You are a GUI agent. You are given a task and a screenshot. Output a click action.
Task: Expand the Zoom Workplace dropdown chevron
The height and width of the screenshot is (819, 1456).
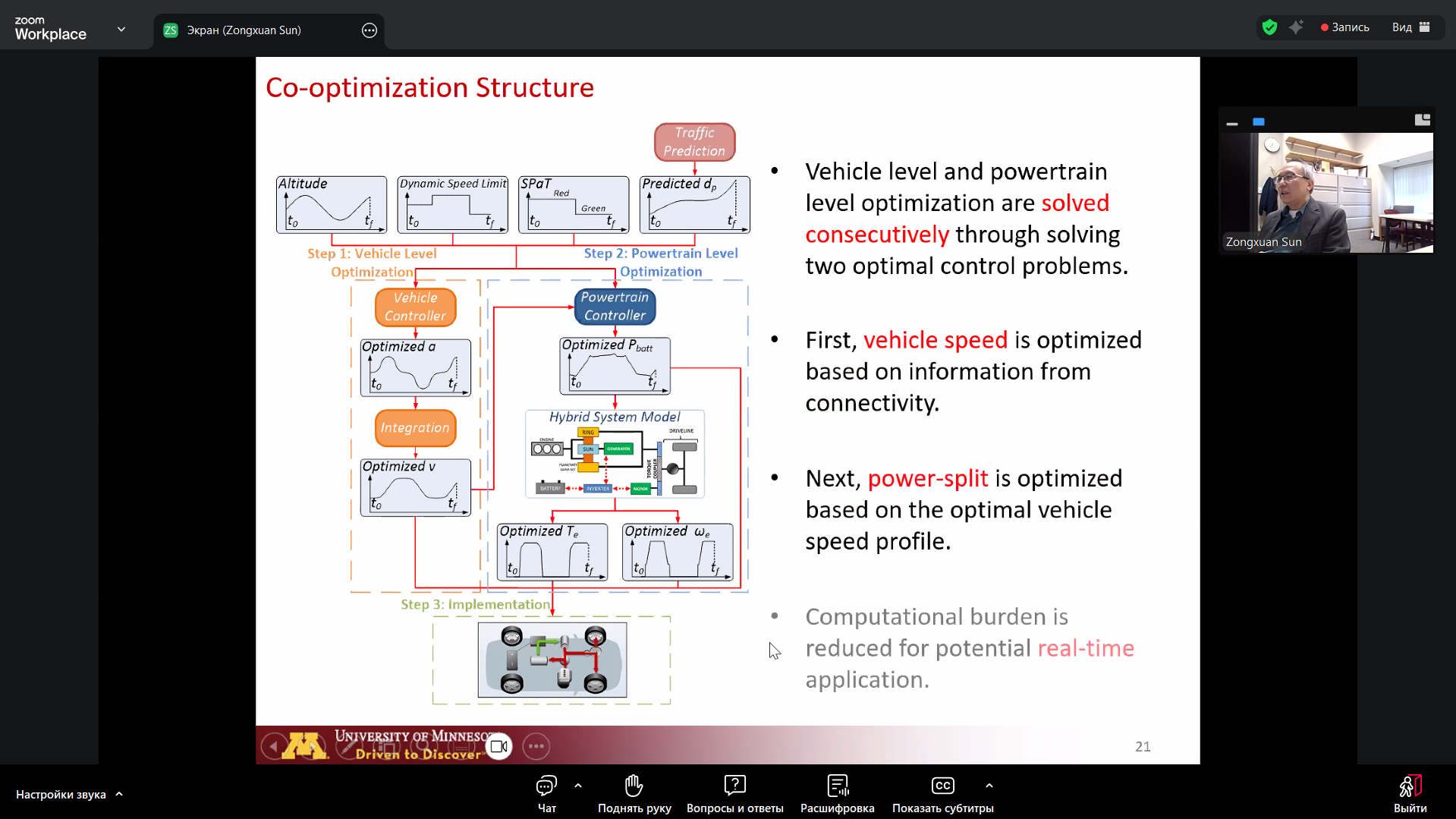pos(121,30)
